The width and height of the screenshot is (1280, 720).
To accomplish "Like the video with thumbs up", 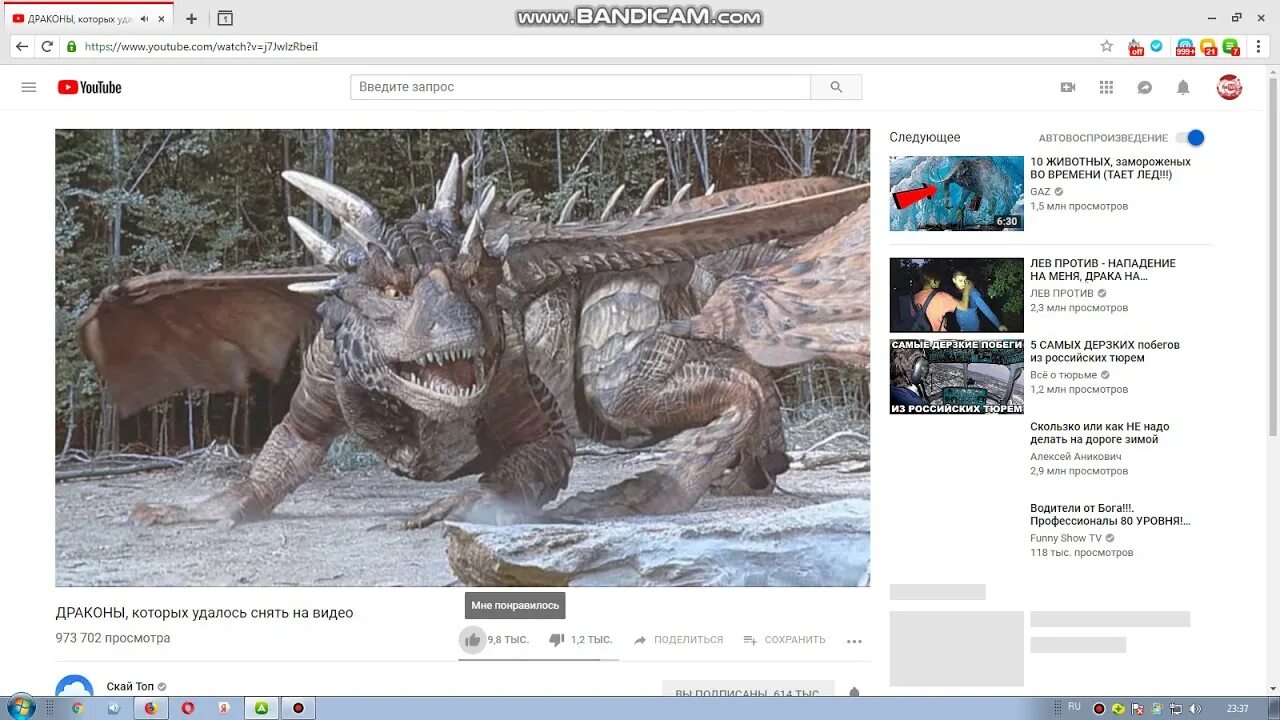I will point(473,640).
